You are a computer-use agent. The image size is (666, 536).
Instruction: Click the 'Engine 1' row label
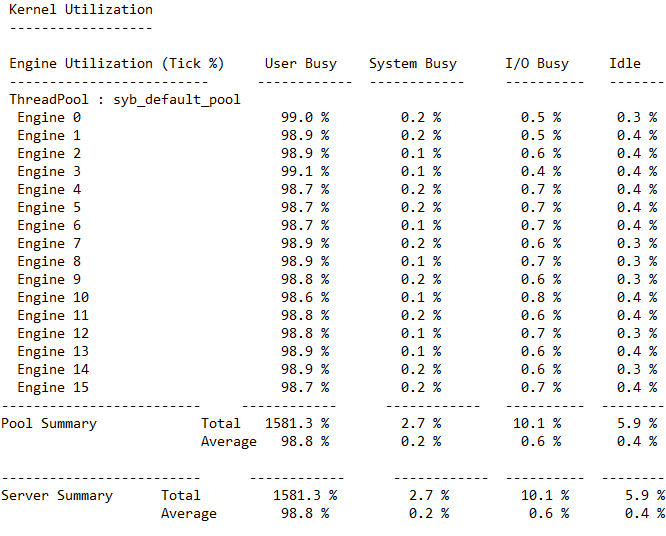(49, 135)
